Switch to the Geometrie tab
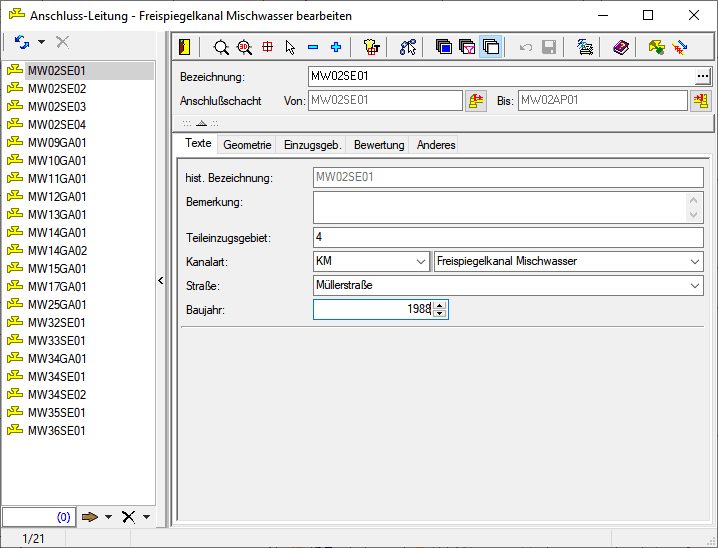This screenshot has height=548, width=718. pyautogui.click(x=247, y=145)
